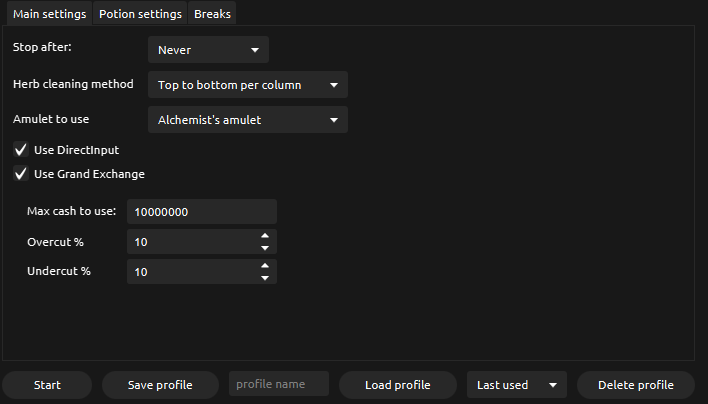Toggle the Use DirectInput checkbox
Image resolution: width=708 pixels, height=404 pixels.
[x=21, y=149]
